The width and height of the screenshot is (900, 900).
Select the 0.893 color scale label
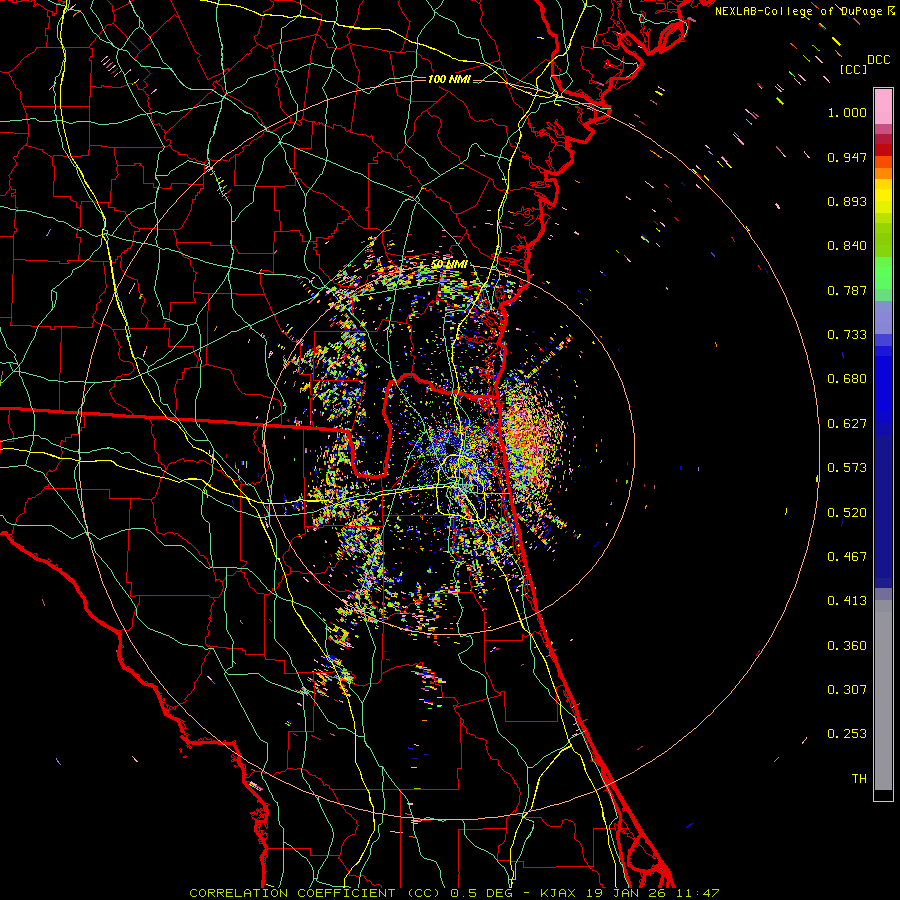point(847,201)
